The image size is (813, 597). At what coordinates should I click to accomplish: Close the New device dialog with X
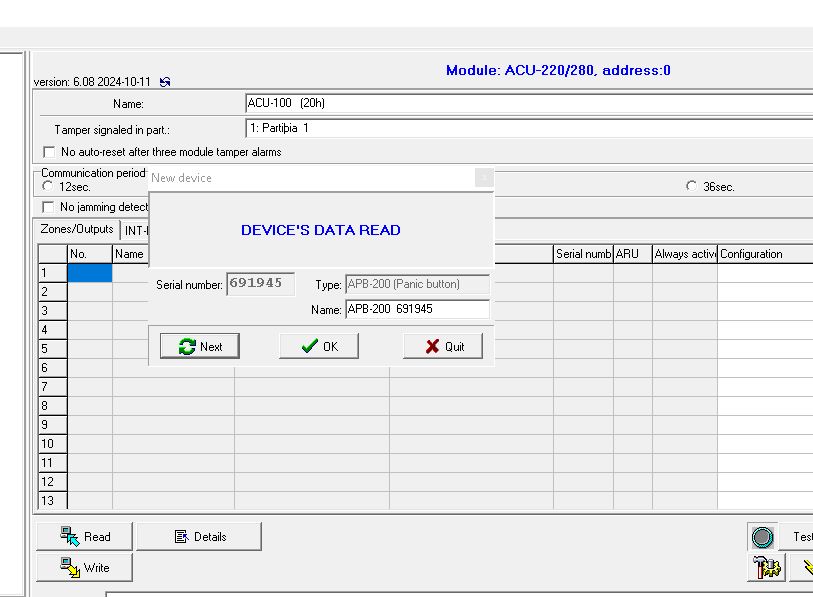coord(484,177)
